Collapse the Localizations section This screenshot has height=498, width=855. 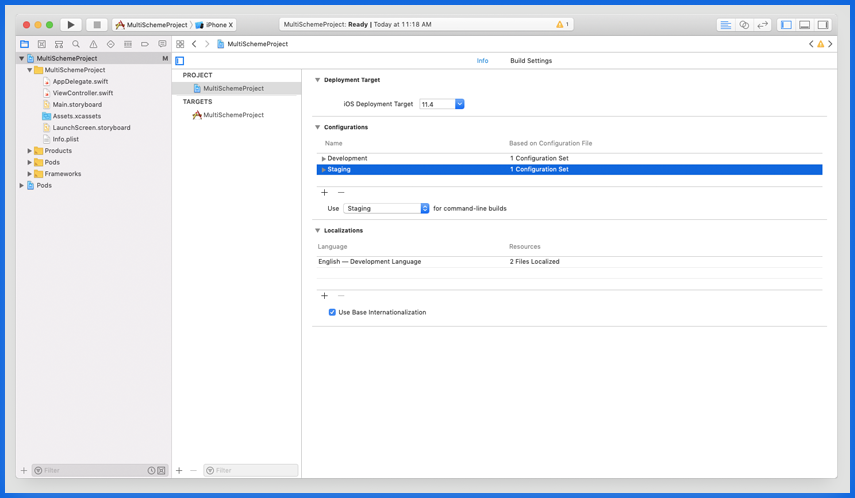tap(317, 231)
